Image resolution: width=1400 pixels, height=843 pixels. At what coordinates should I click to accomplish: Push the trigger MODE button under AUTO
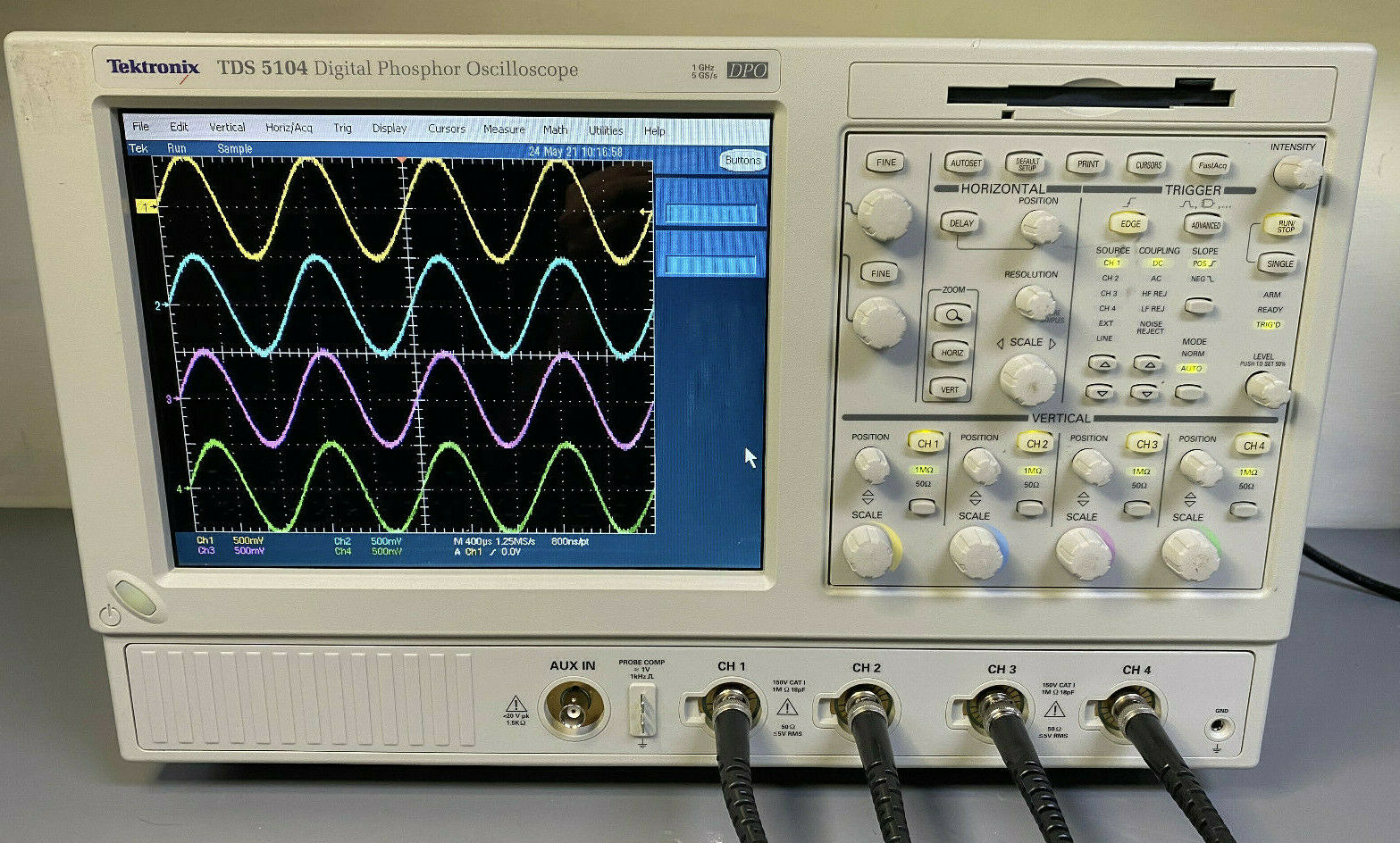1189,391
